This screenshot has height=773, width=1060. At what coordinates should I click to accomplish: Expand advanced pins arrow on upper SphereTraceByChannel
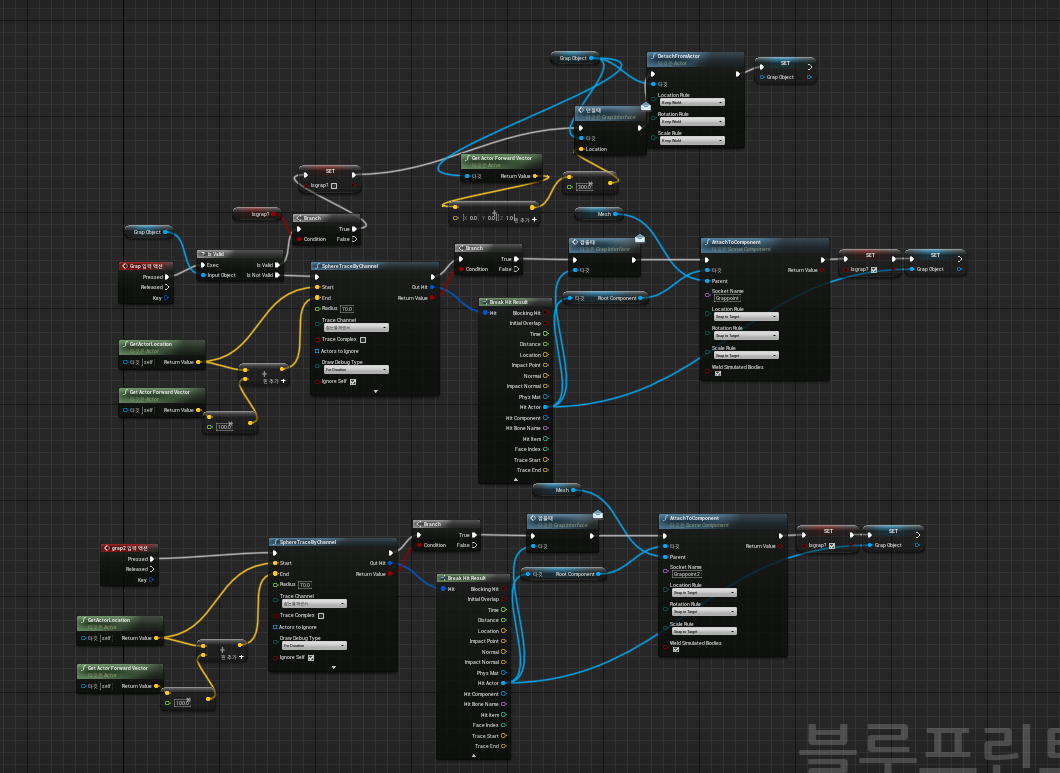(x=376, y=392)
